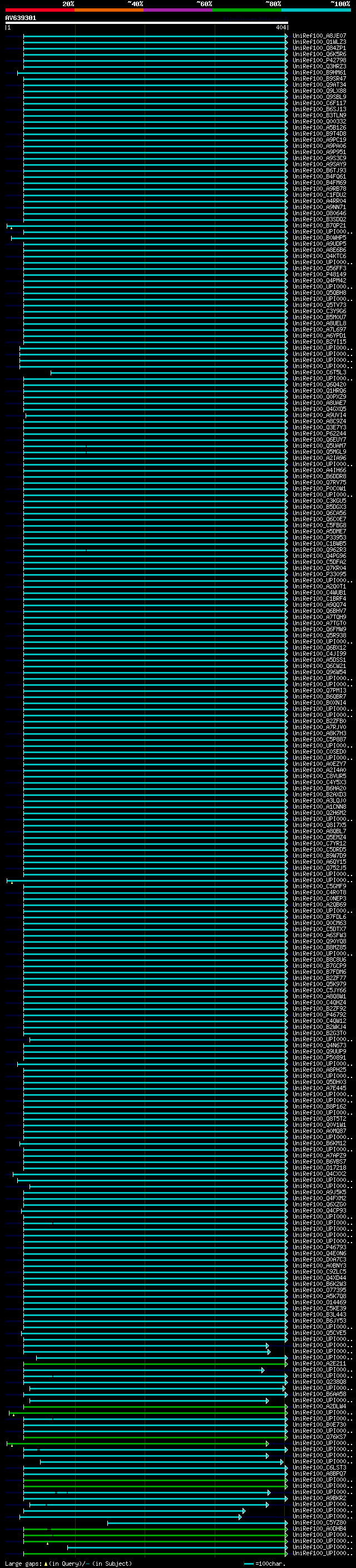
Task: Select hit UniRef100_Q6K5R6
Action: click(319, 54)
